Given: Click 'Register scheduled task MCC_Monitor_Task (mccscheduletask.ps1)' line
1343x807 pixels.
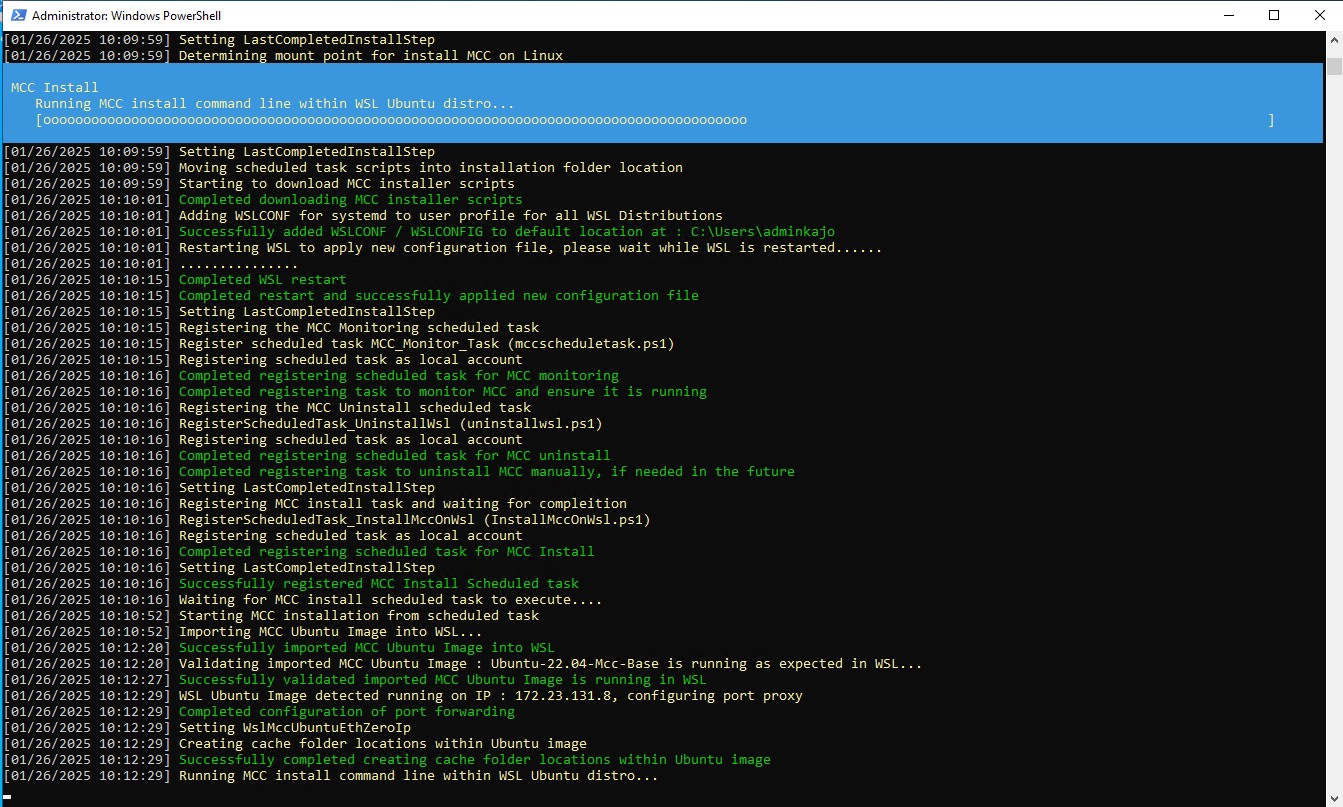Looking at the screenshot, I should click(427, 344).
